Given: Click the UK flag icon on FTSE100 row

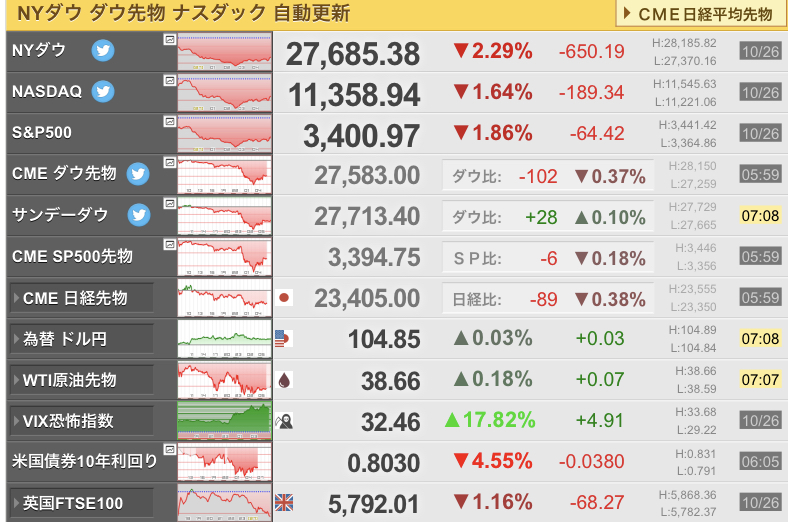Looking at the screenshot, I should point(284,502).
